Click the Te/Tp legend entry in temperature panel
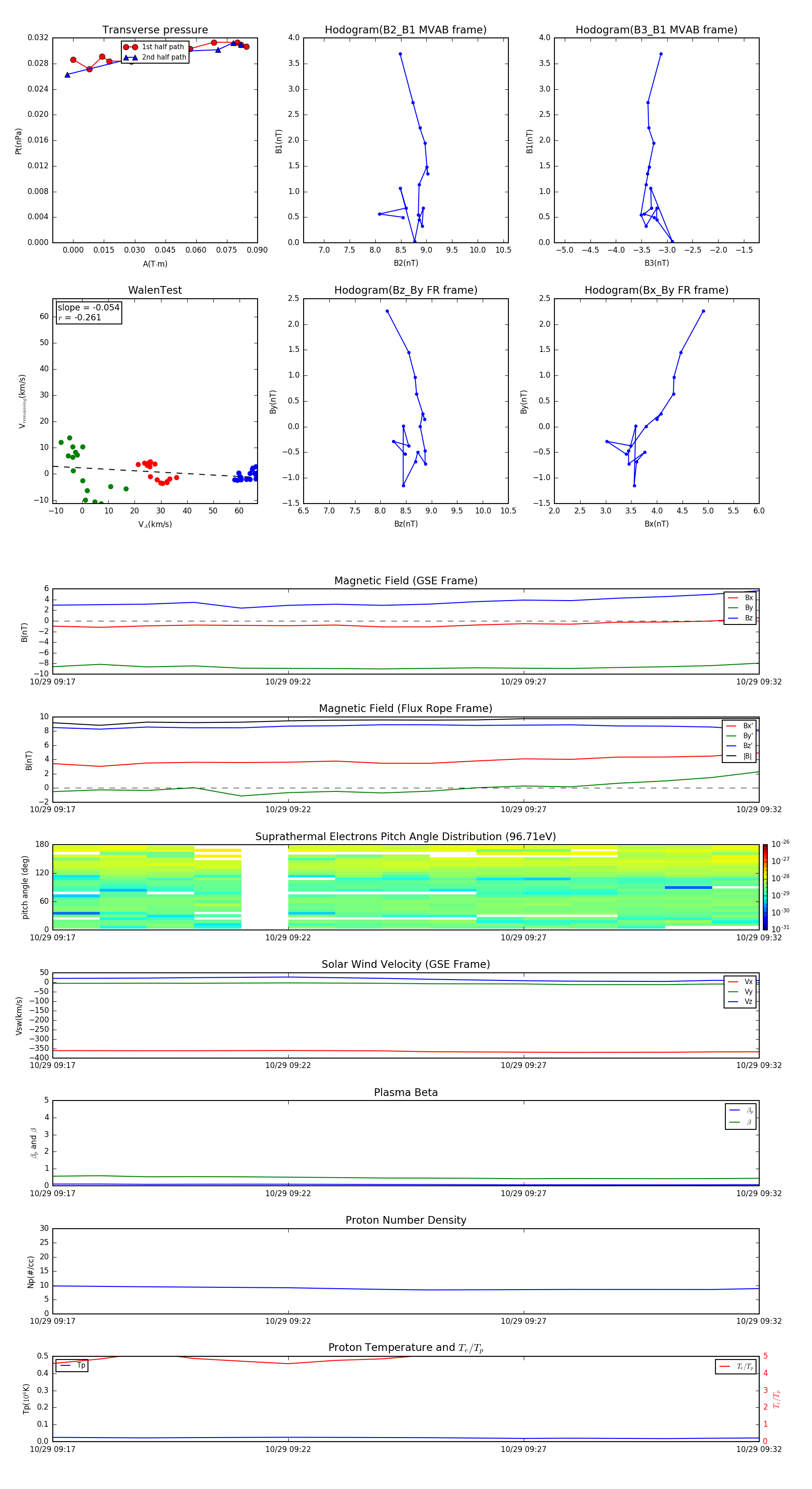Screen dimensions: 812x1489 [x=736, y=1367]
